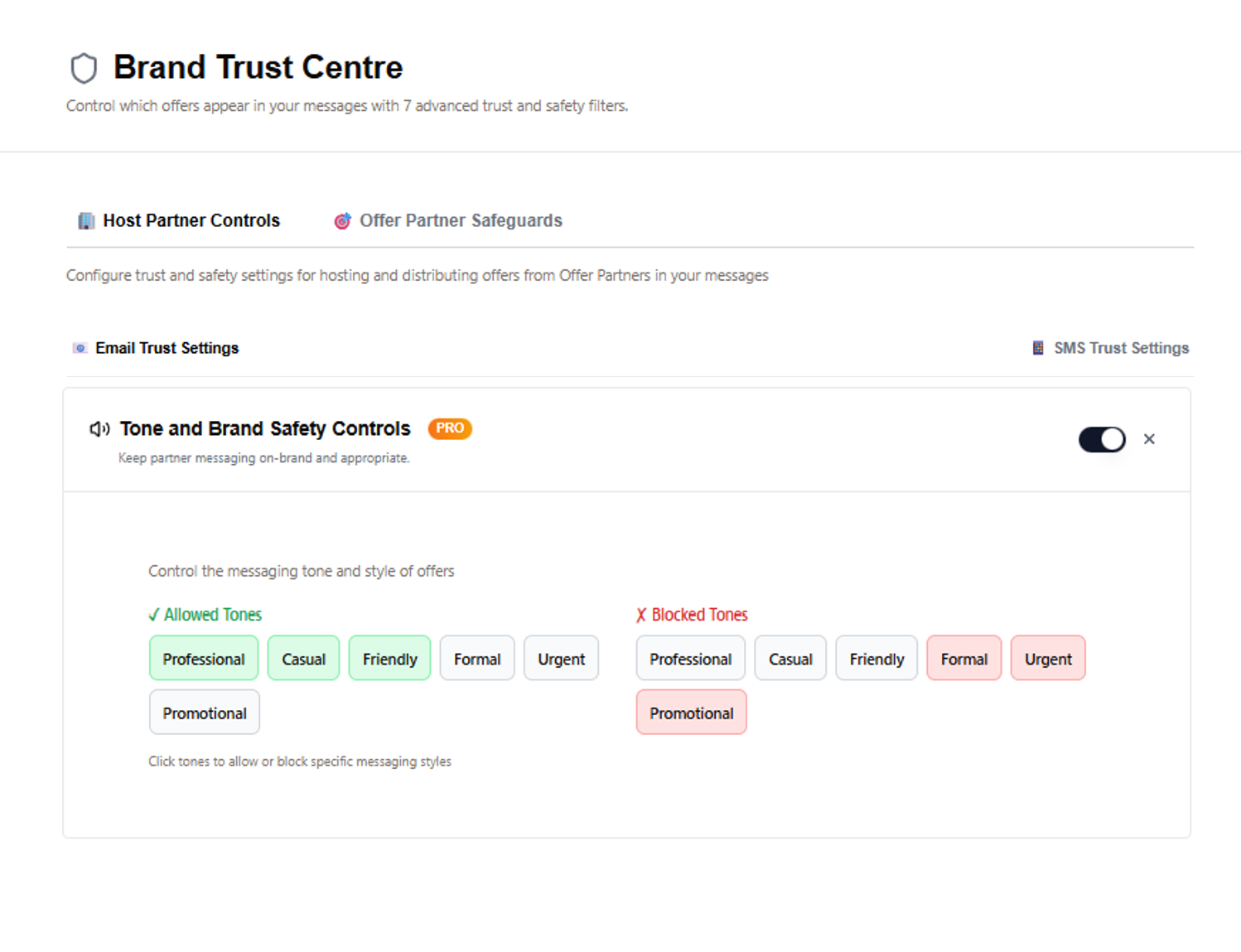Click the PRO badge
This screenshot has height=952, width=1241.
pos(450,428)
